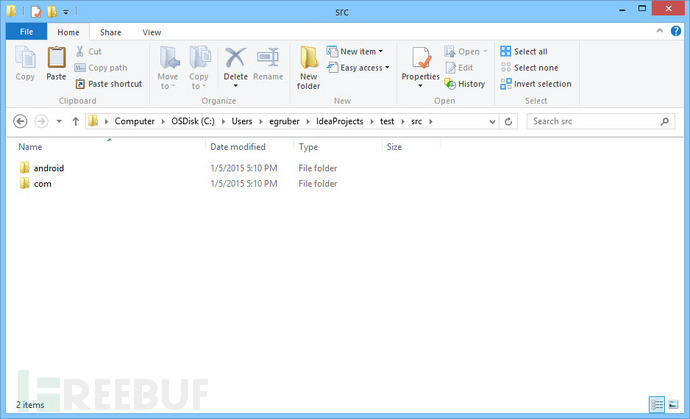The width and height of the screenshot is (690, 419).
Task: Sort by the Type column header
Action: [338, 147]
